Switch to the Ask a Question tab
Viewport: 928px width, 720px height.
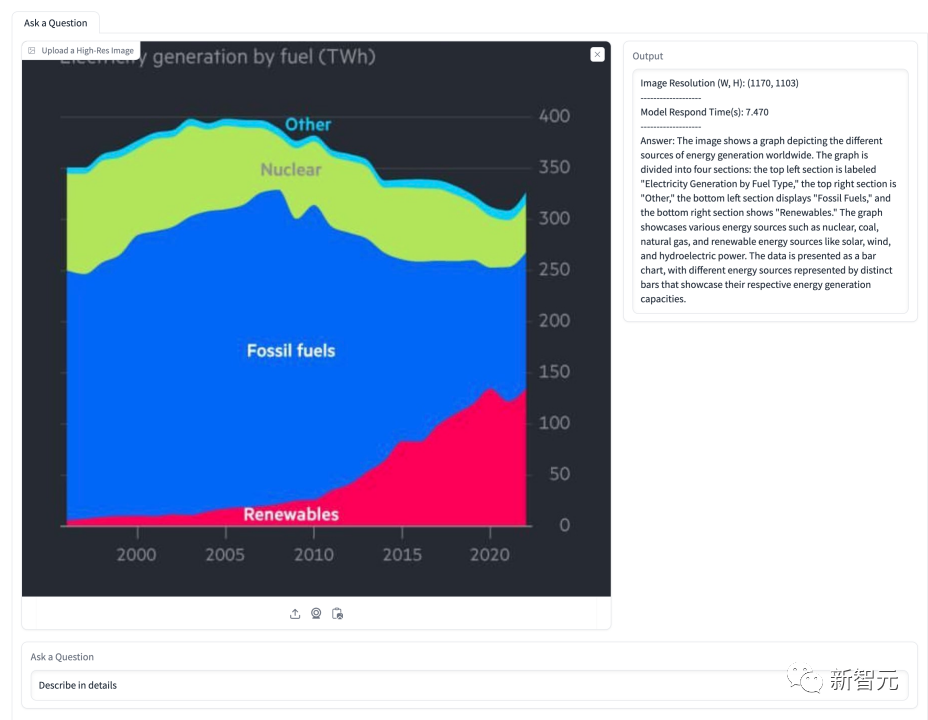coord(56,23)
